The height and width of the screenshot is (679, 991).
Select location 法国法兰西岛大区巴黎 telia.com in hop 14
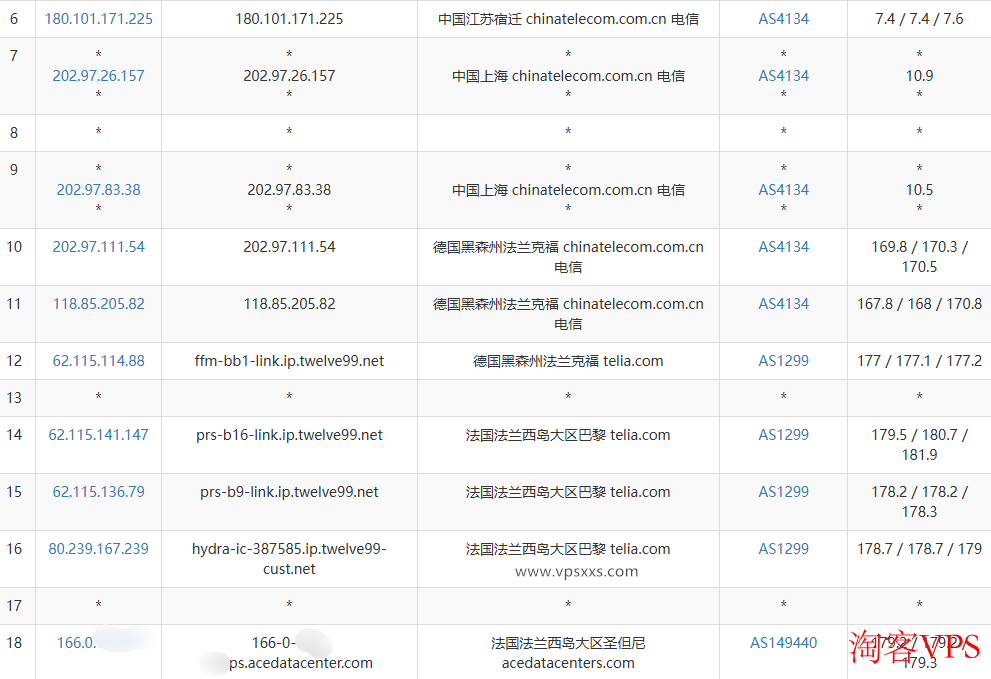point(568,435)
